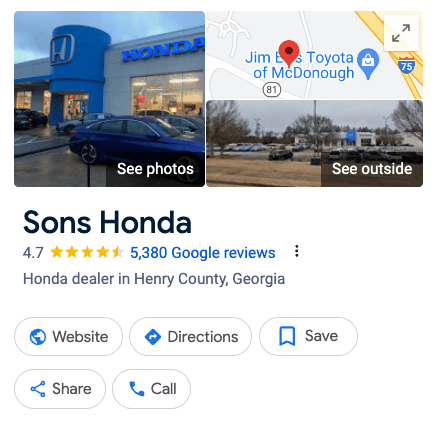Click the red location pin on the map
Screen dimensions: 435x431
pyautogui.click(x=289, y=53)
